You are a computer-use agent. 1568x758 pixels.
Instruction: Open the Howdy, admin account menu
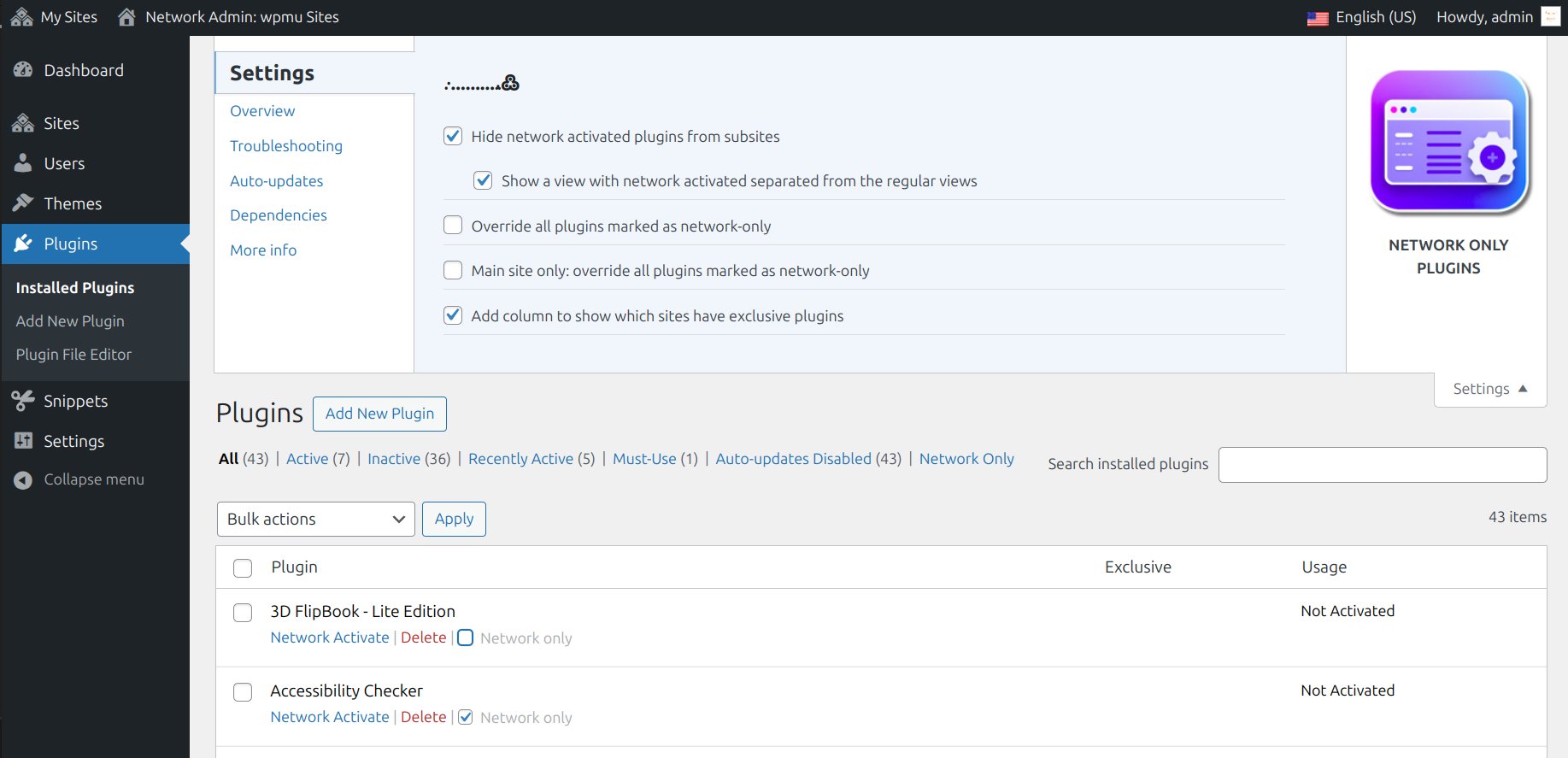point(1498,17)
